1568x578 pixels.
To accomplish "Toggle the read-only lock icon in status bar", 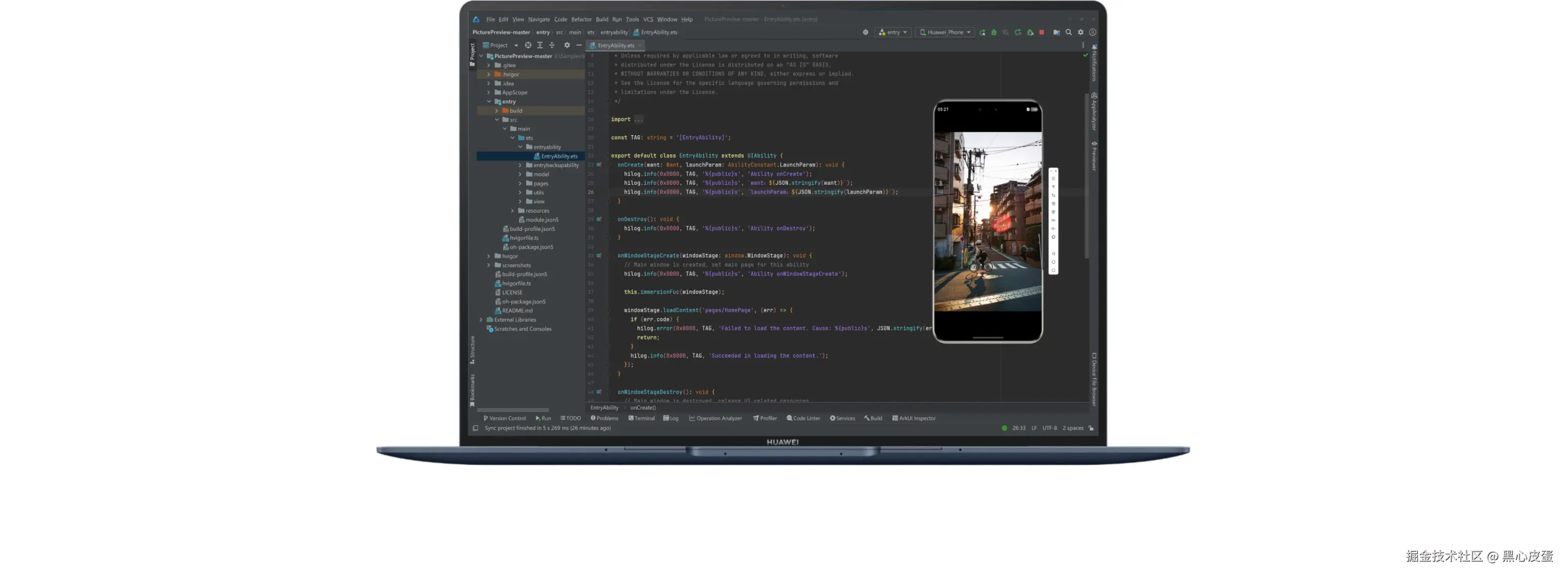I will click(x=1091, y=428).
